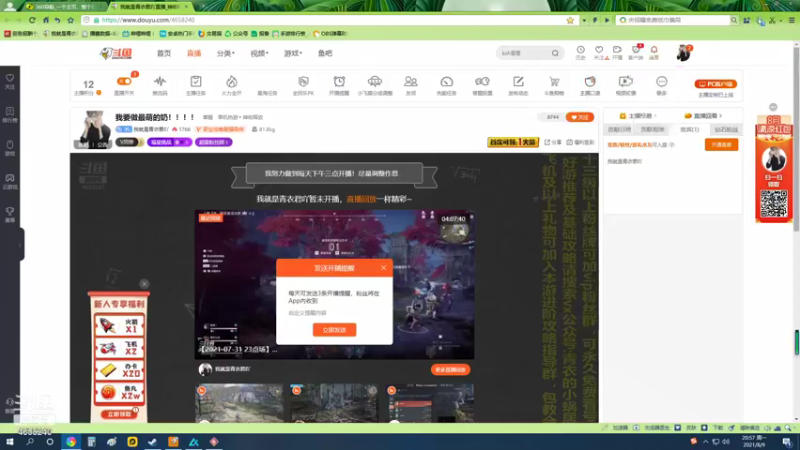Open the 推流码 waveform icon
This screenshot has height=450, width=800.
click(160, 81)
